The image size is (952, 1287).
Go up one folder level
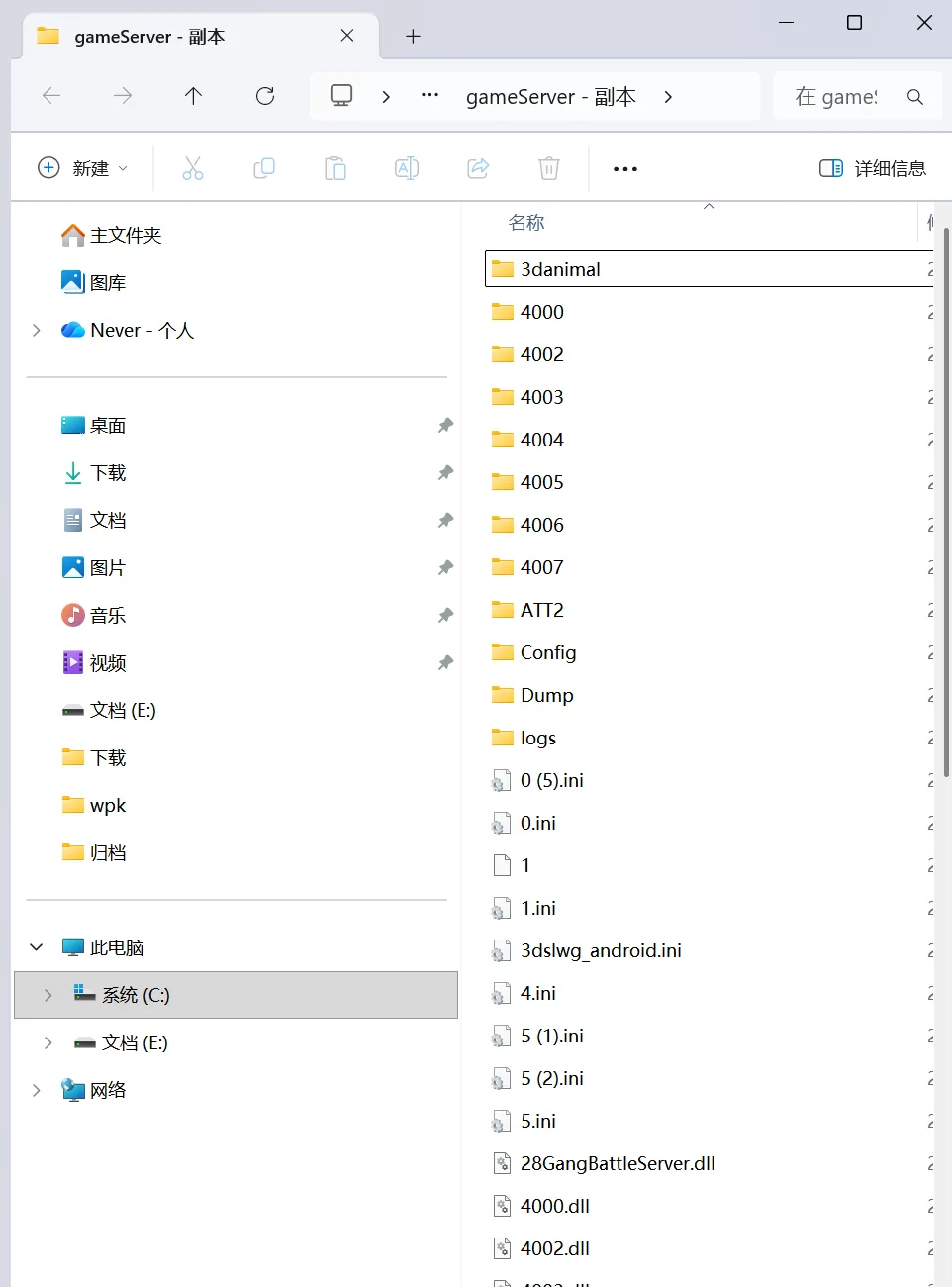(x=193, y=96)
